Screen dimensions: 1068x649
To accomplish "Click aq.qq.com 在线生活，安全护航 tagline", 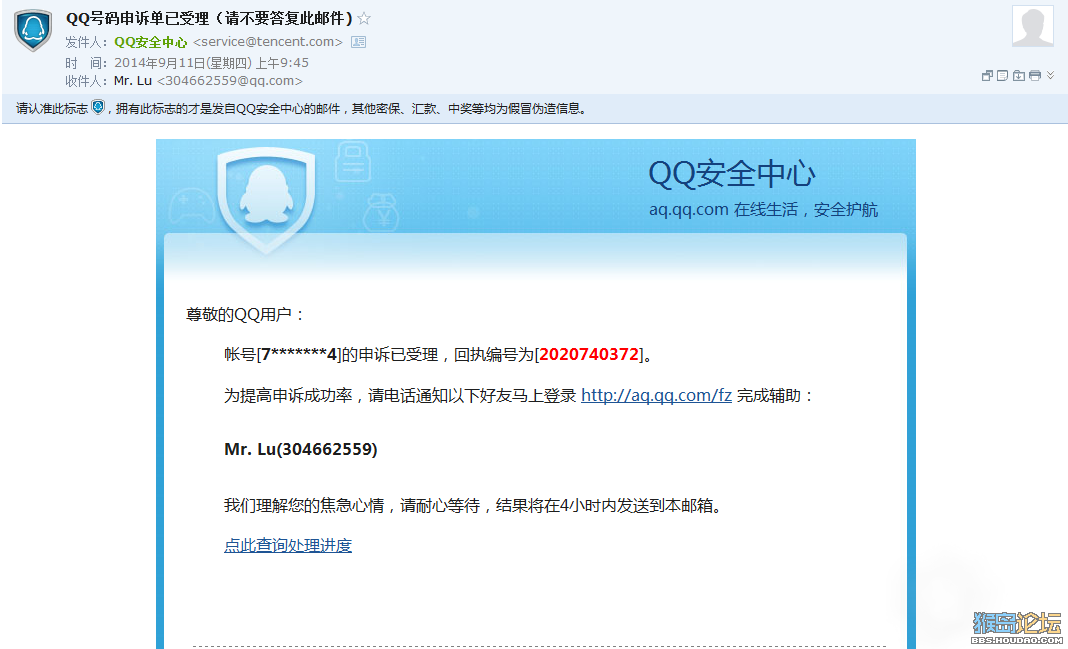I will [x=763, y=210].
